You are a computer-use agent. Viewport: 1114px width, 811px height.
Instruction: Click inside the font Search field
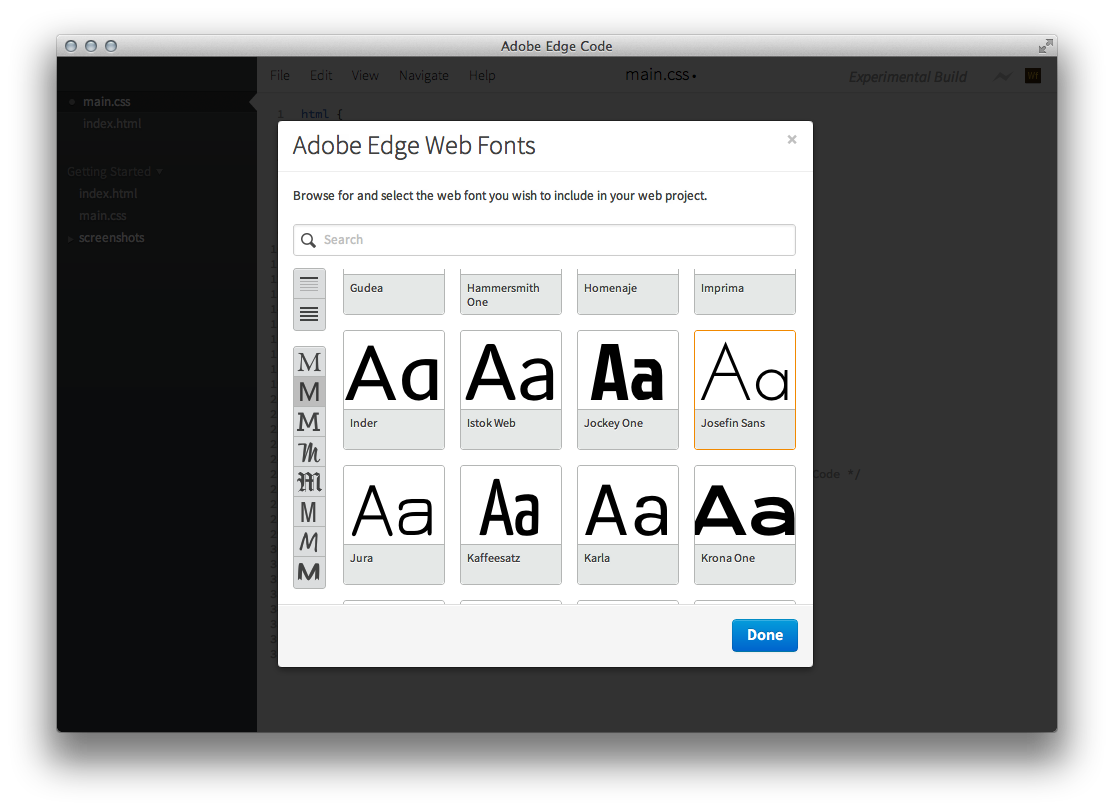tap(544, 240)
